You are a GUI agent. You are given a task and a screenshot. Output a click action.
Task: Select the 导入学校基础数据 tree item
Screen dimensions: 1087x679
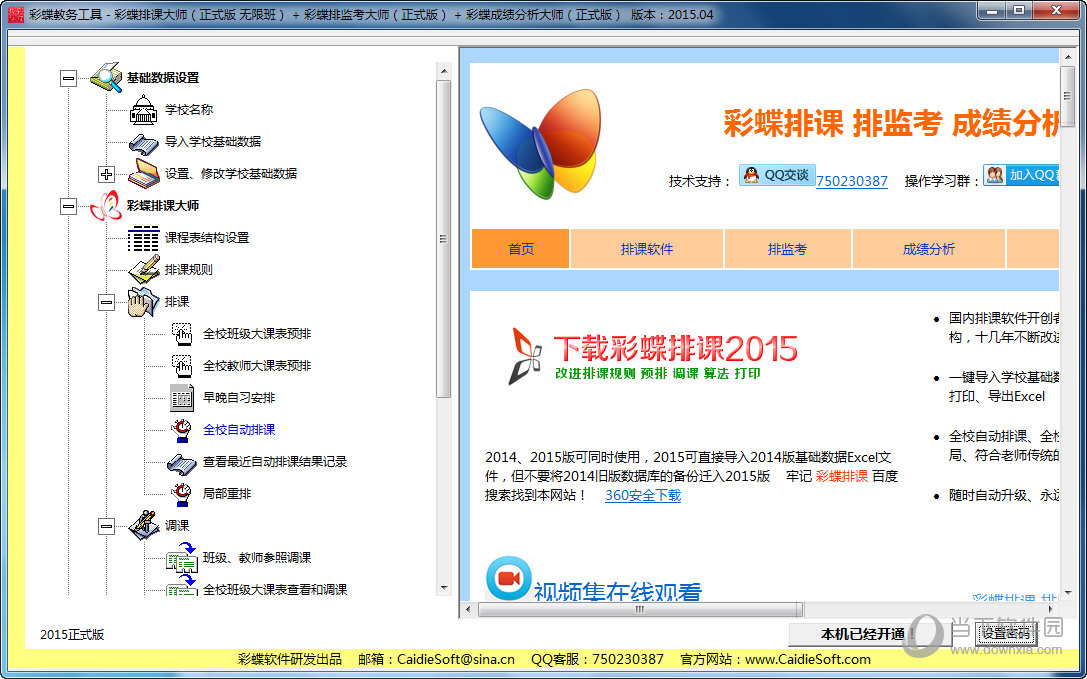[x=213, y=141]
